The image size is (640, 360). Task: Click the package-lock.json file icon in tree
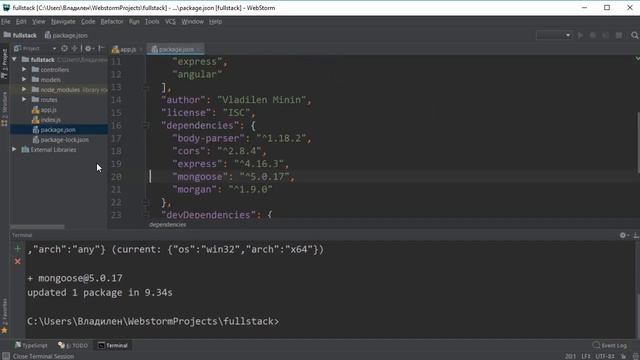pyautogui.click(x=36, y=140)
